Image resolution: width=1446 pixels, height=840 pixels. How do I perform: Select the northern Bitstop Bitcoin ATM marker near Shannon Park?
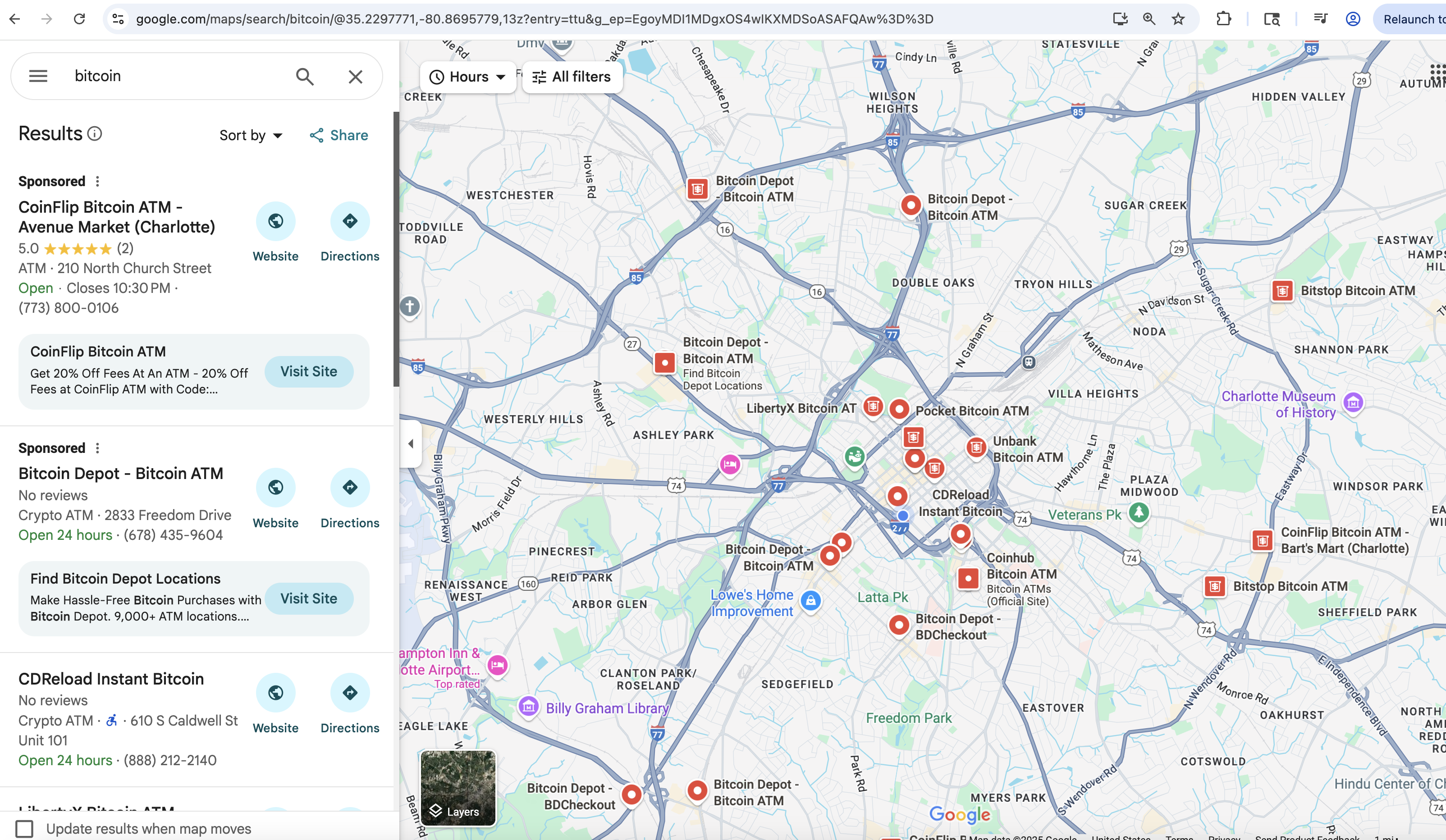[x=1282, y=291]
